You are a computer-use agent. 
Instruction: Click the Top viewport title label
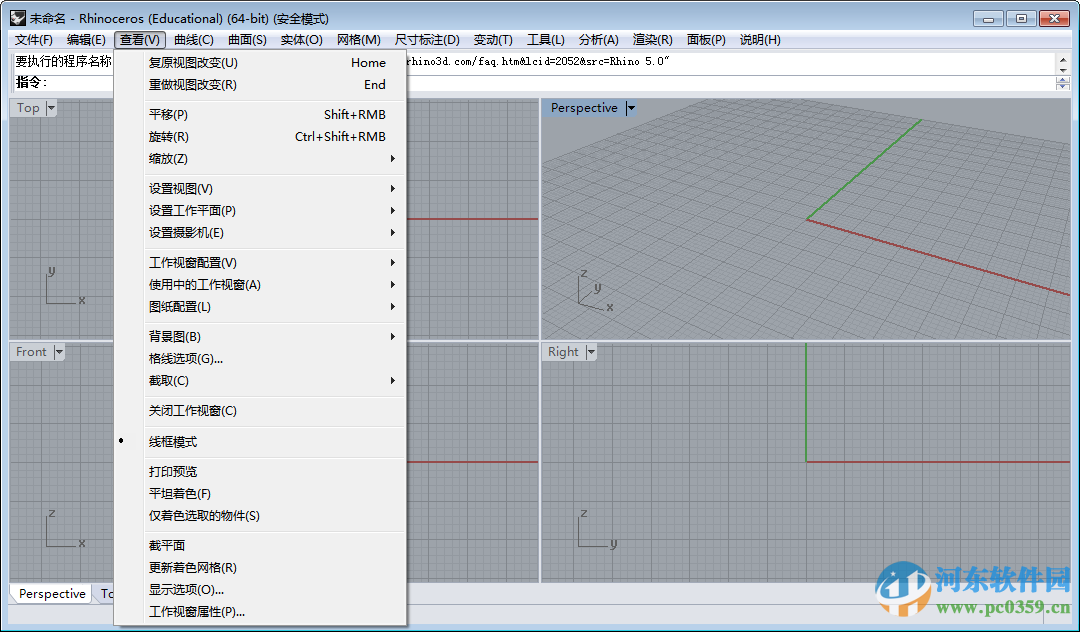pos(28,108)
